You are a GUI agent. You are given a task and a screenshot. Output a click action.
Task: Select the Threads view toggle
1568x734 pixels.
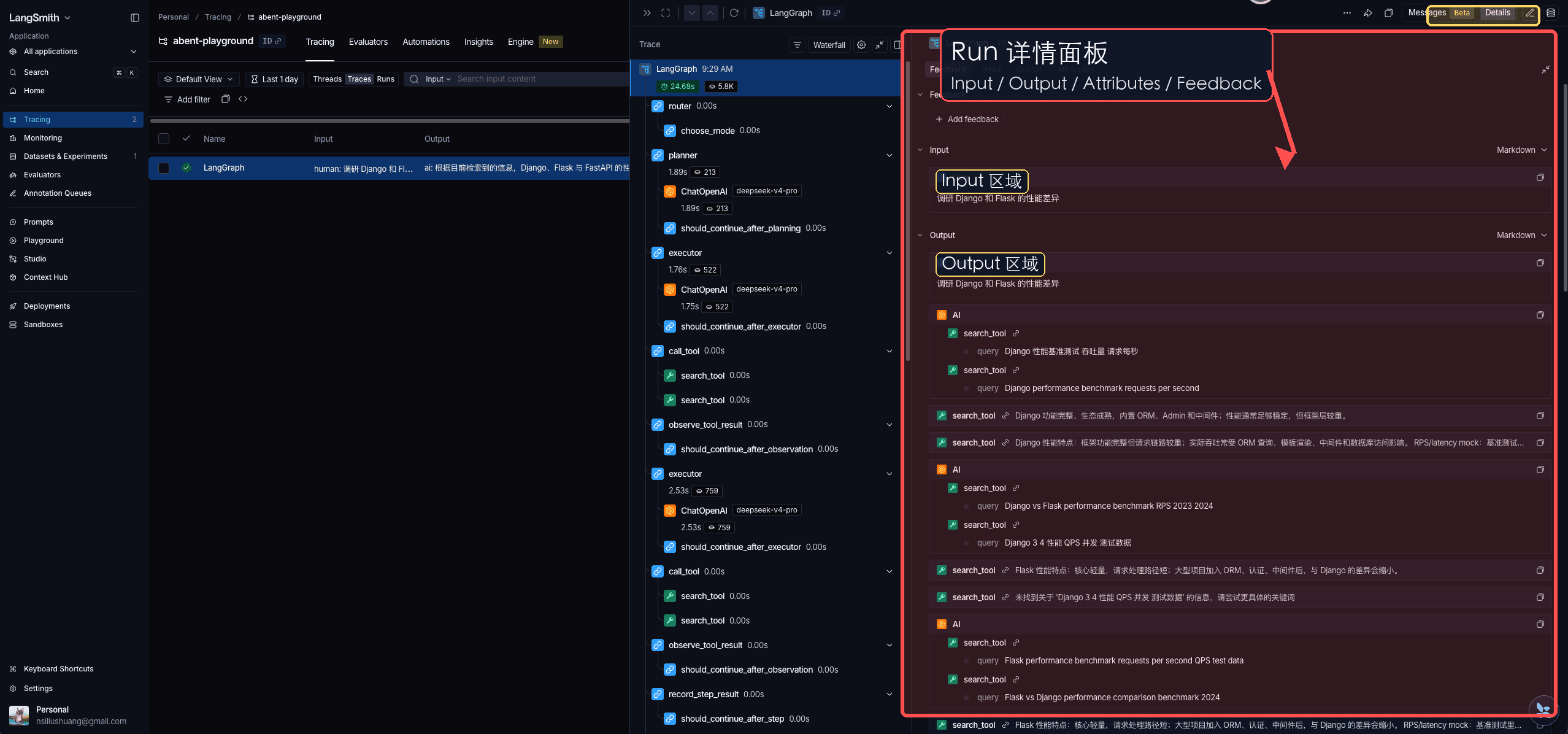point(327,79)
